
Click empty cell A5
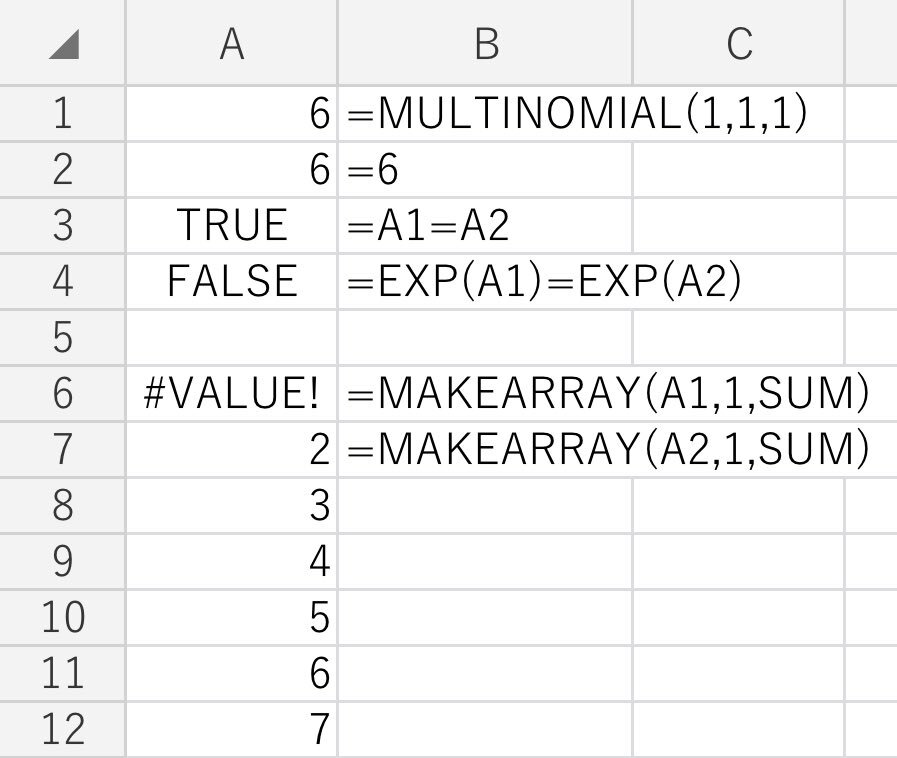(231, 338)
